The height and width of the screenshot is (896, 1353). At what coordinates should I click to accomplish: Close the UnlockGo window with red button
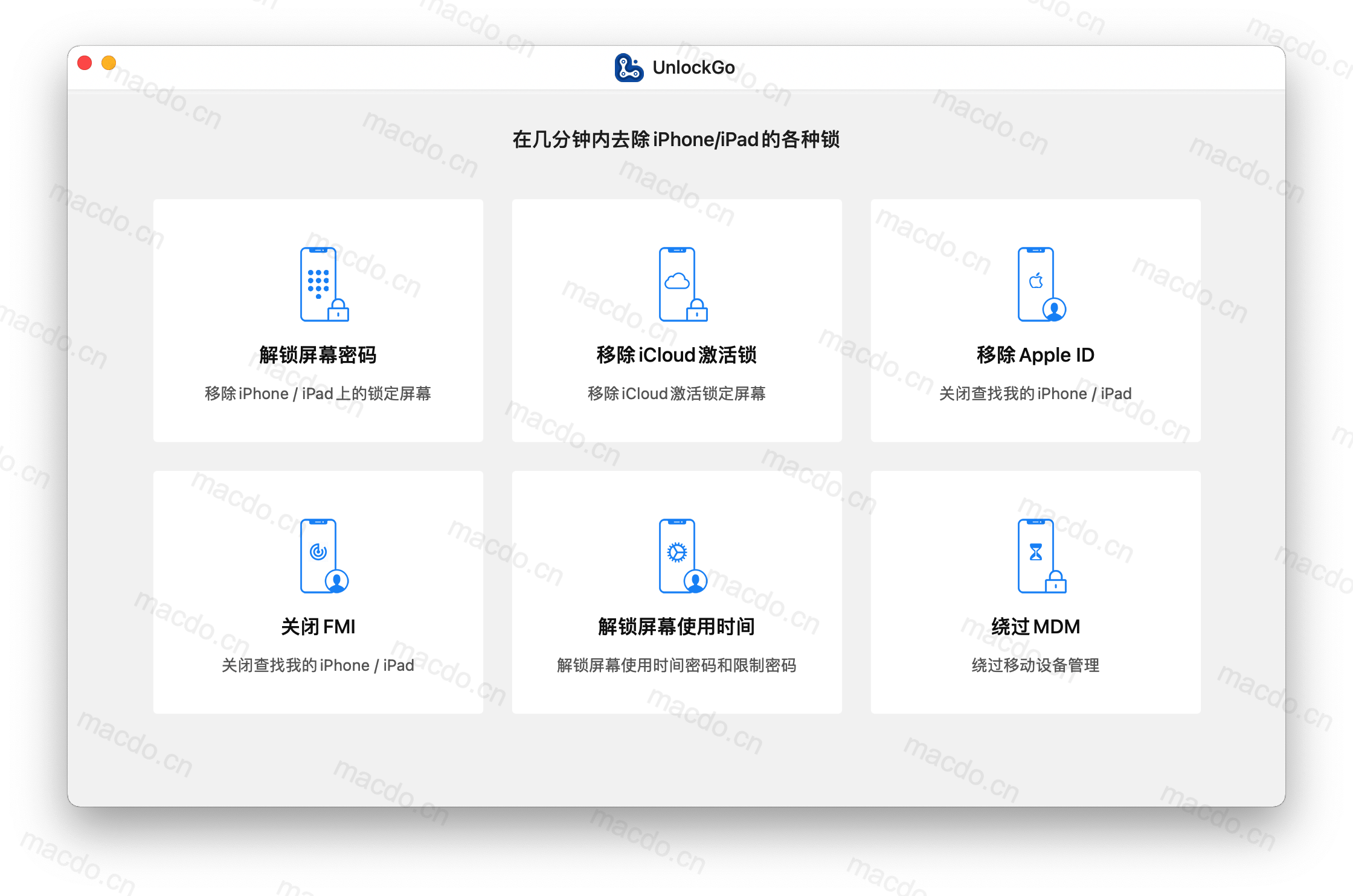click(85, 63)
